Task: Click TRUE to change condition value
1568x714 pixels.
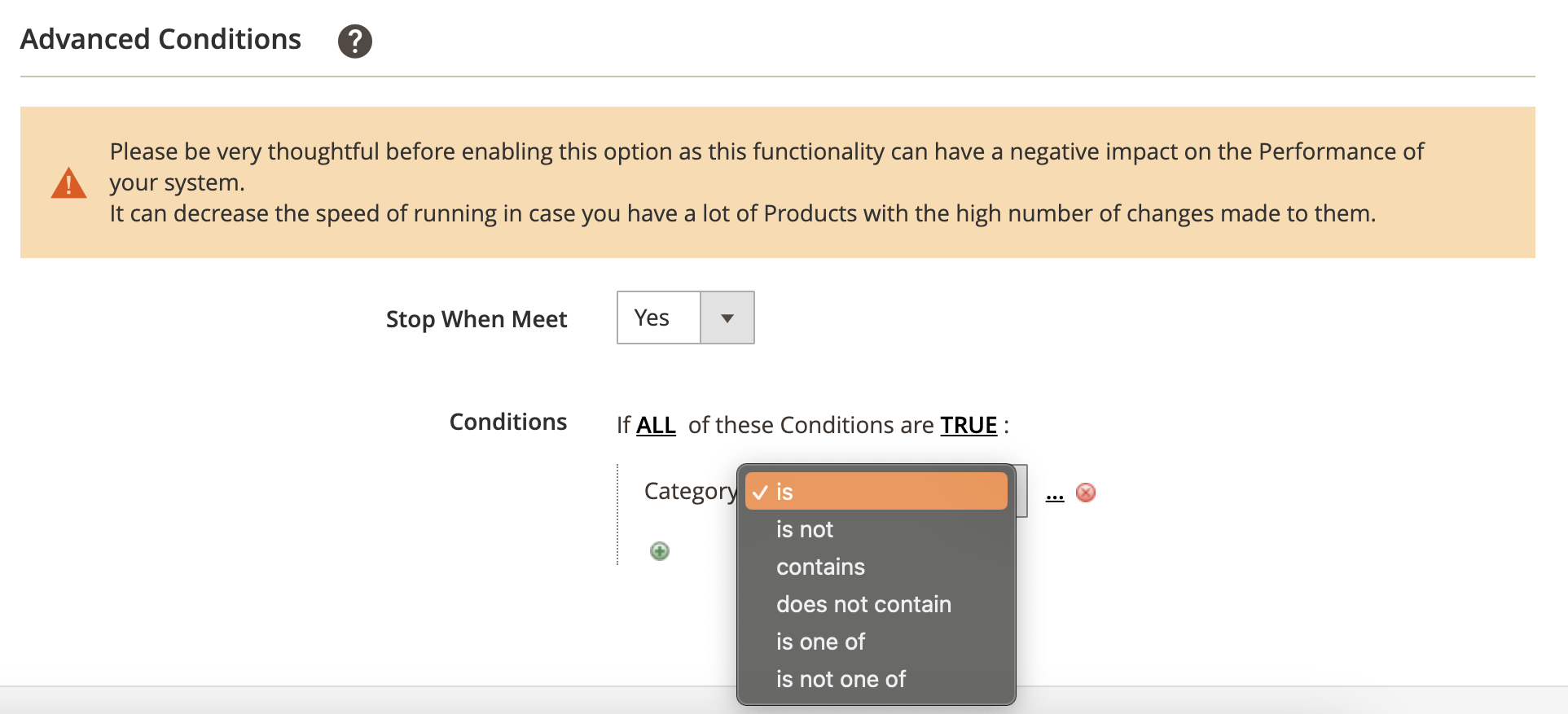Action: (968, 424)
